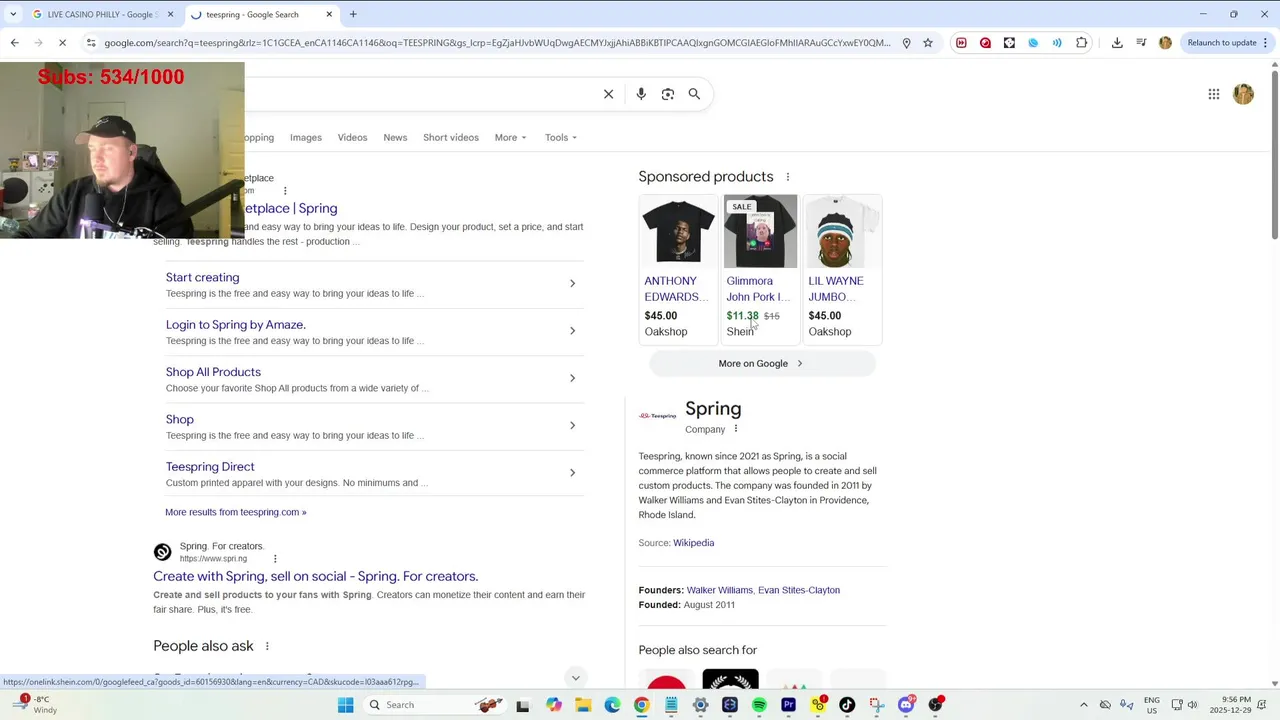
Task: Expand the More search filters dropdown
Action: tap(510, 137)
